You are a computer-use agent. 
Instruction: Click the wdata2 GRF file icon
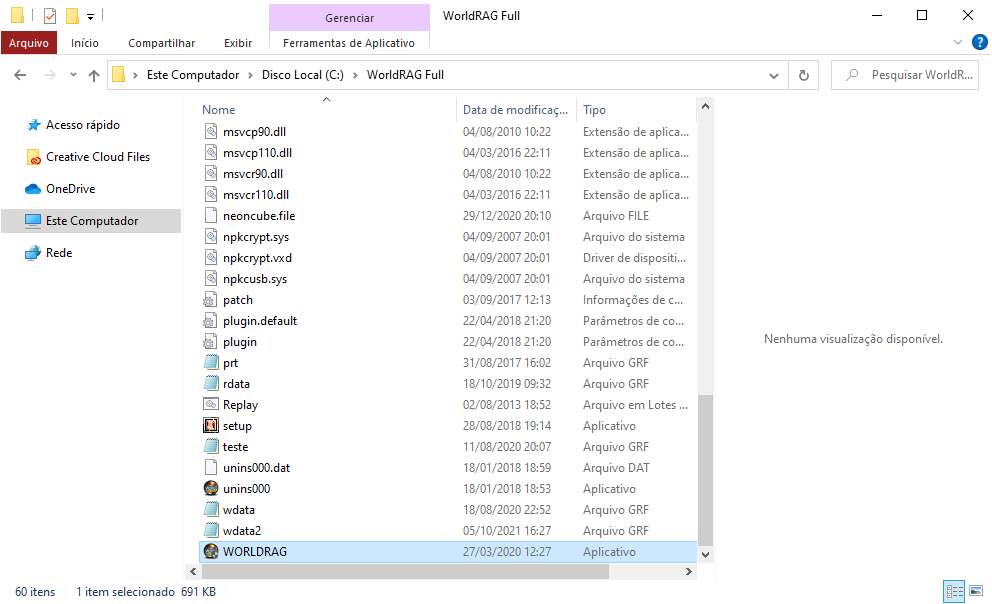(x=211, y=530)
